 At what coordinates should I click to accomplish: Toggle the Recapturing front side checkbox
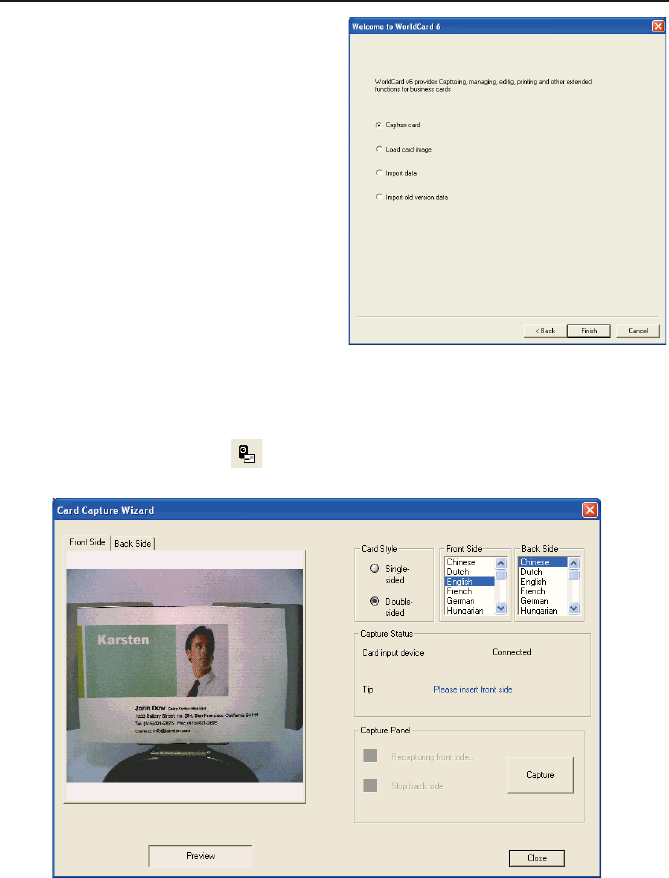tap(370, 756)
